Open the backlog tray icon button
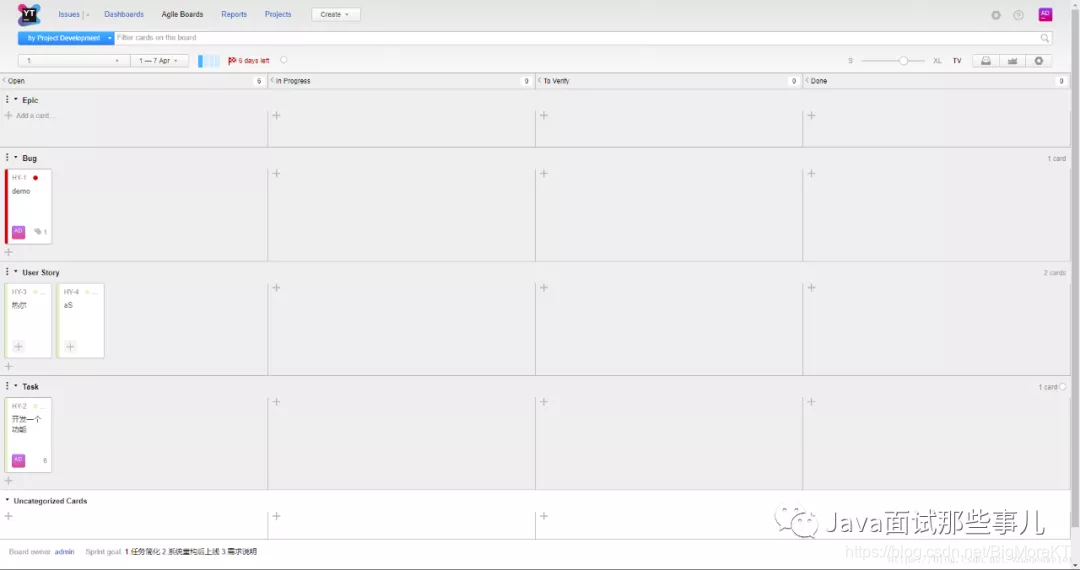The width and height of the screenshot is (1080, 570). tap(986, 61)
